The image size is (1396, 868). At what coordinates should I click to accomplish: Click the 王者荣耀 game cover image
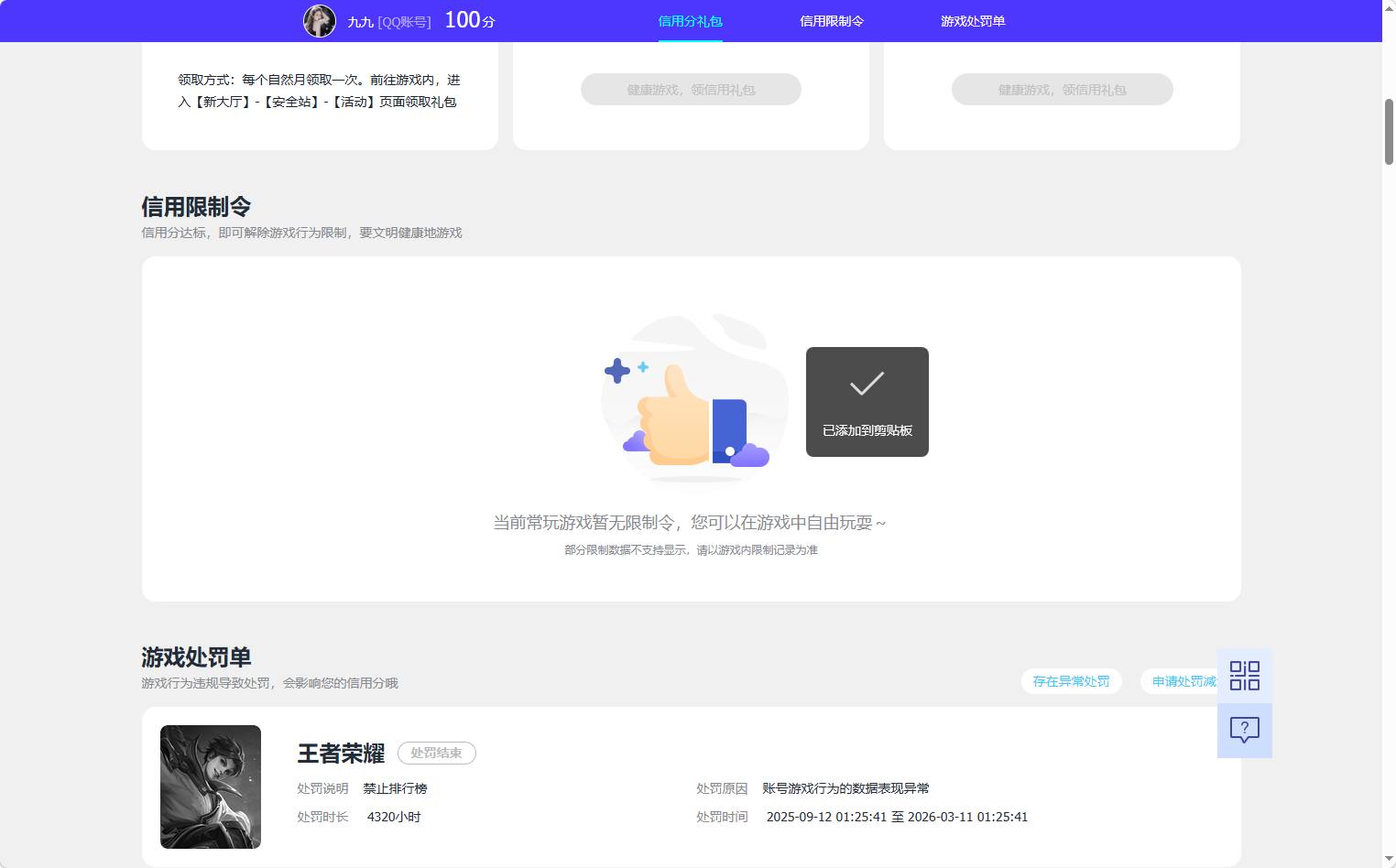tap(210, 787)
